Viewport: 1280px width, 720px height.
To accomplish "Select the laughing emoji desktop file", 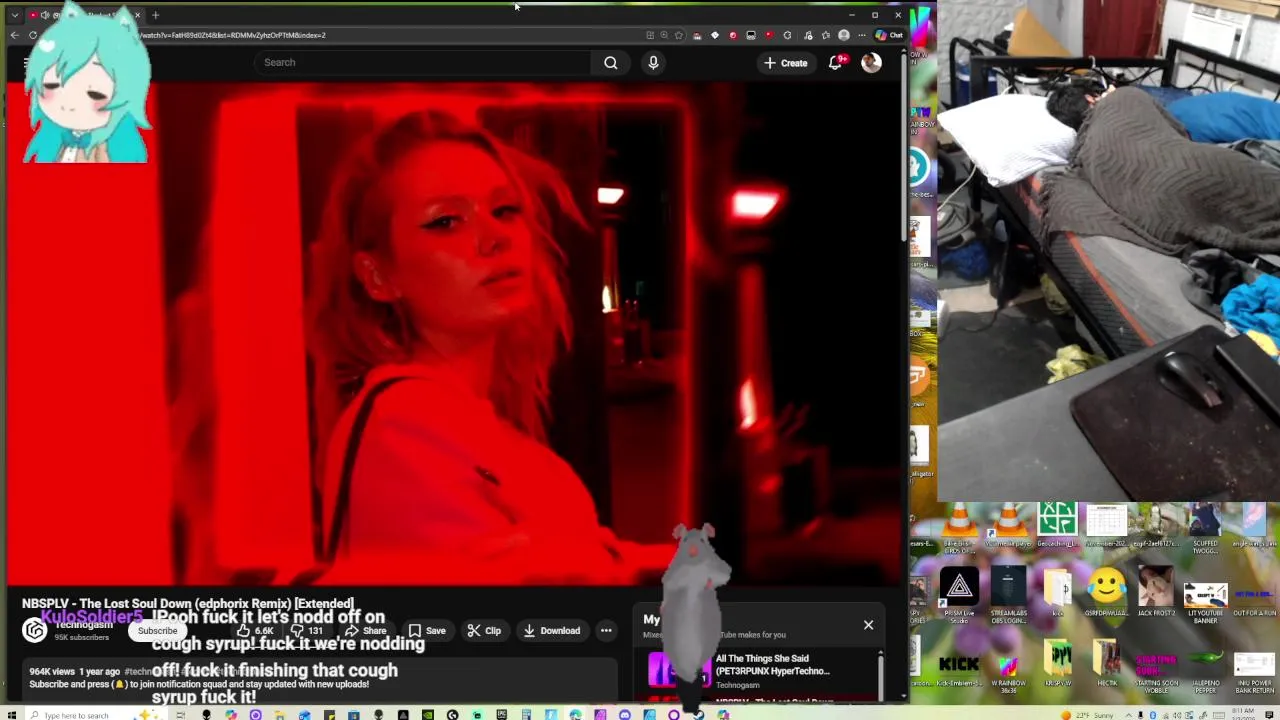I will coord(1106,594).
